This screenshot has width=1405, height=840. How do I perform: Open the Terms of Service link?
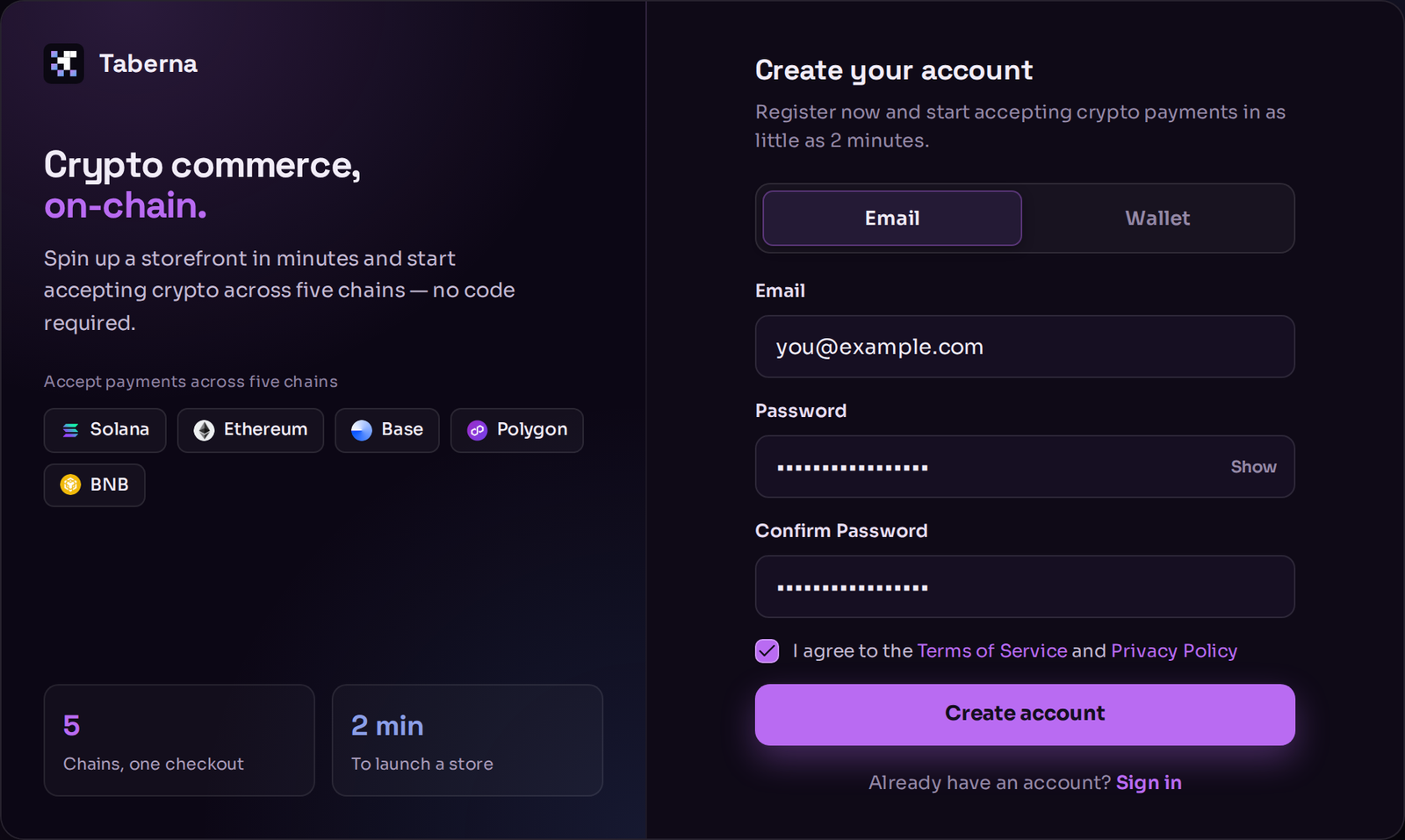[992, 650]
